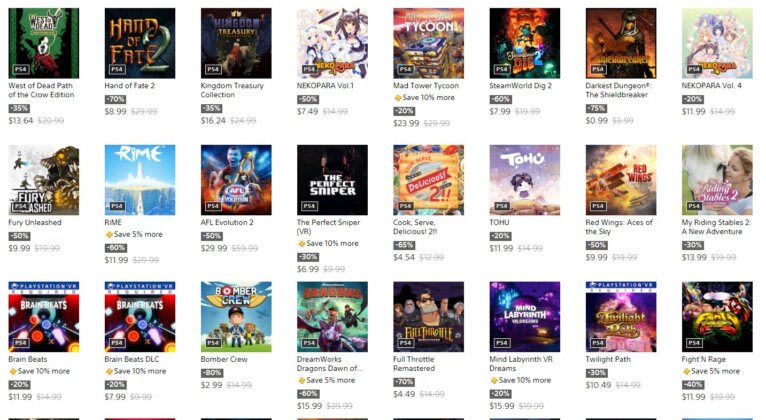Open Darkest Dungeon: The Shieldbreaker title link
The image size is (766, 420).
coord(621,91)
